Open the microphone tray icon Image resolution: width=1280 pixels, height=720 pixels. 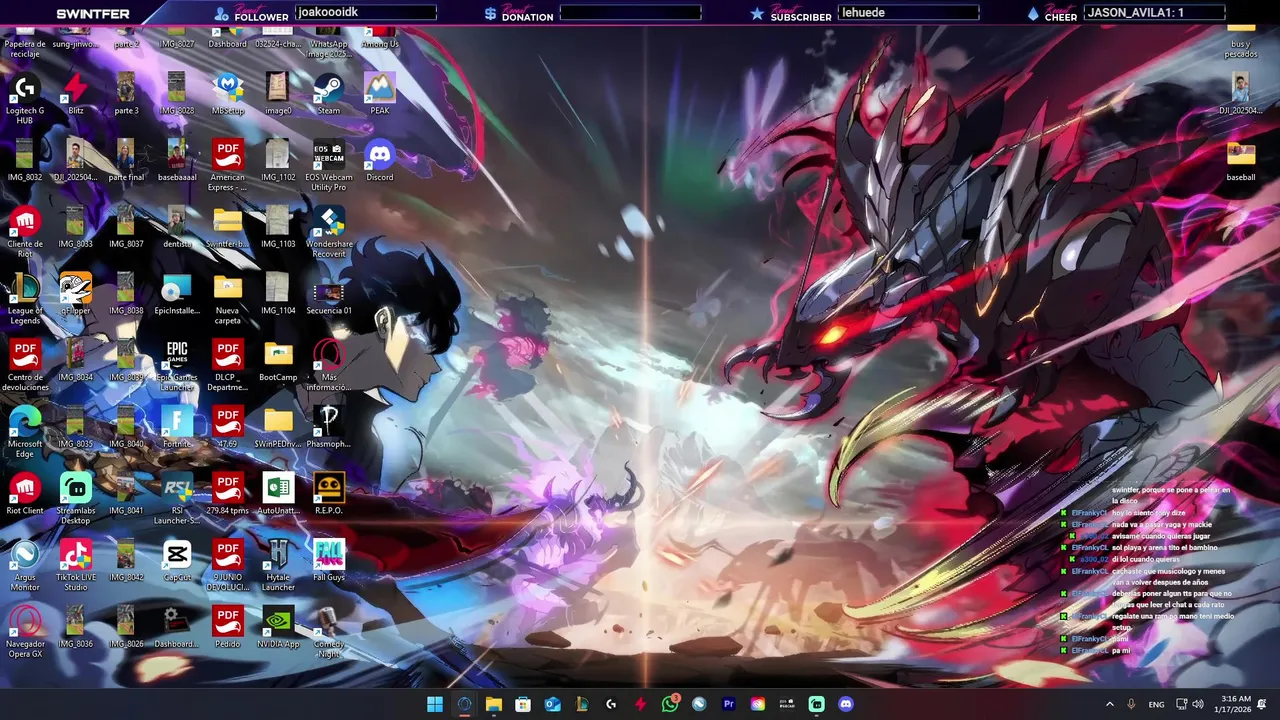pyautogui.click(x=1132, y=704)
